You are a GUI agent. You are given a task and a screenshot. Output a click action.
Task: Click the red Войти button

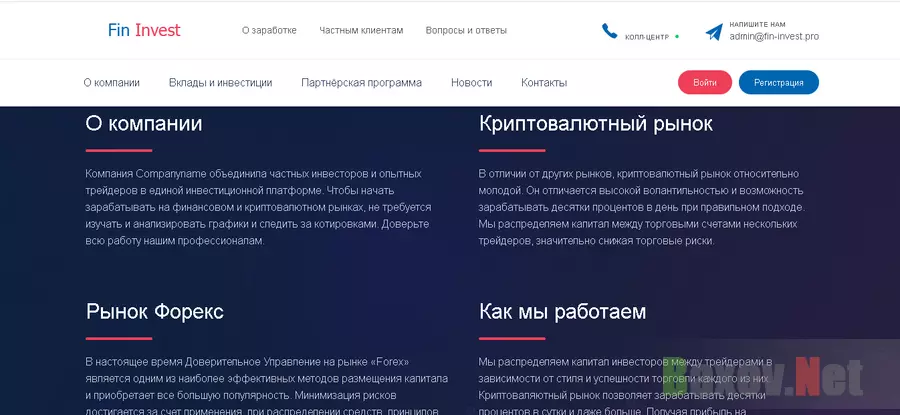coord(705,83)
